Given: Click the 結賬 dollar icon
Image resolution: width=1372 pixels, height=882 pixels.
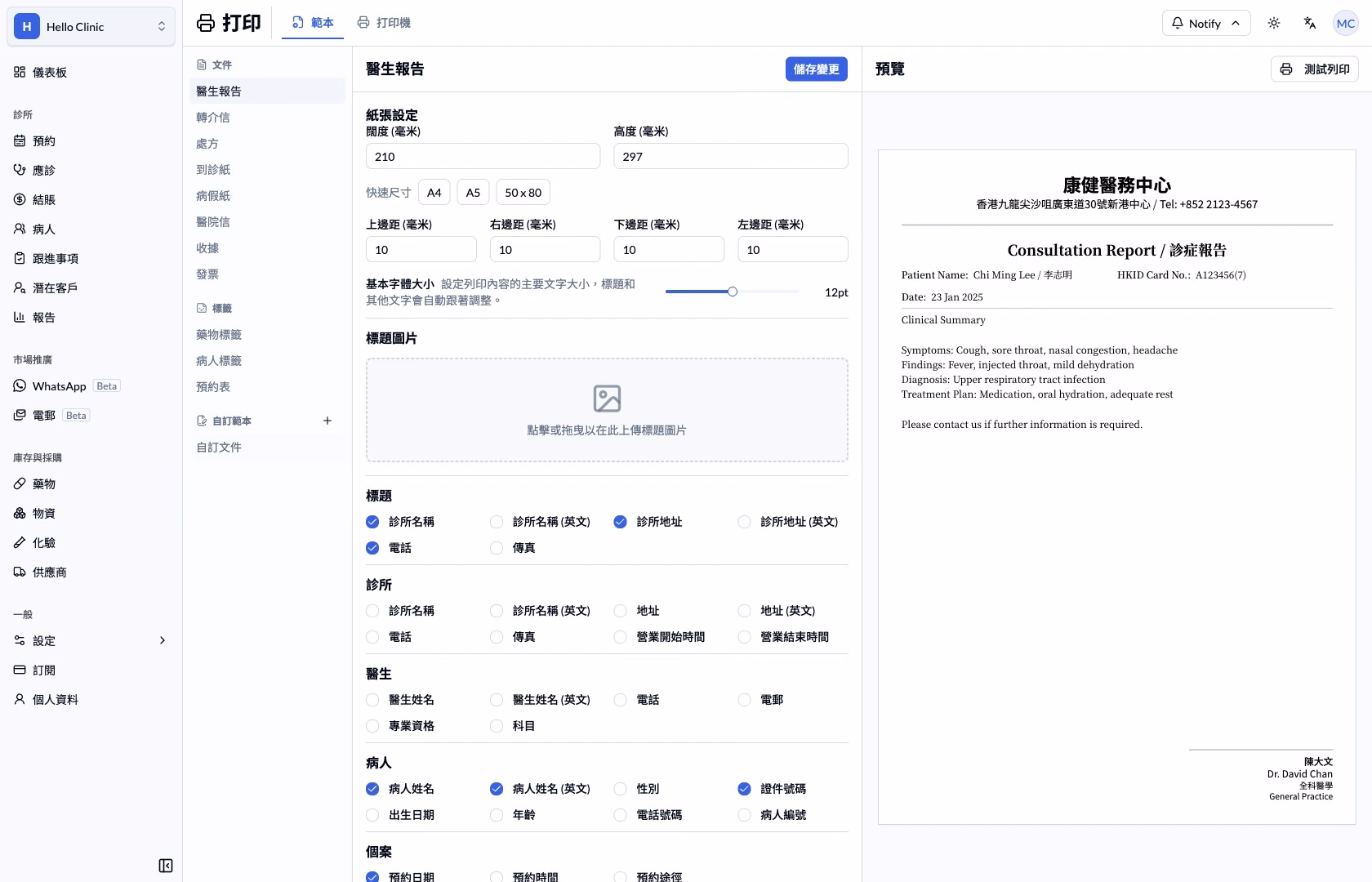Looking at the screenshot, I should pos(20,199).
